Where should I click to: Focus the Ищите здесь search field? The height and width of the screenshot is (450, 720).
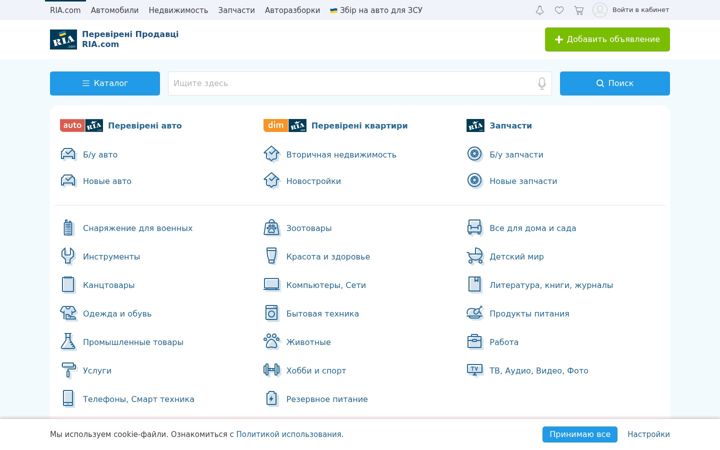point(360,84)
